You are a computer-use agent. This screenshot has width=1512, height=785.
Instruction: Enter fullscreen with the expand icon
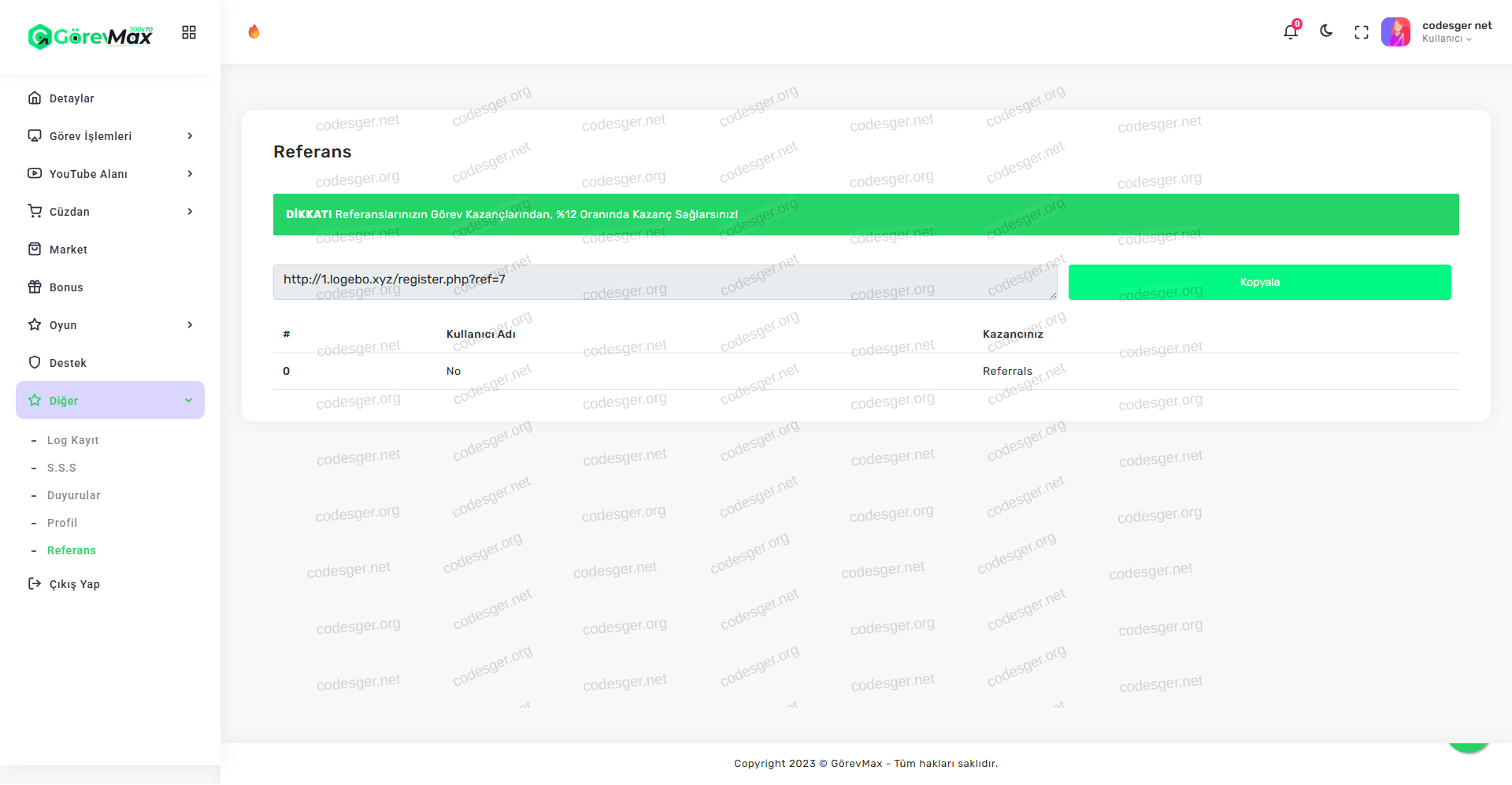1362,32
